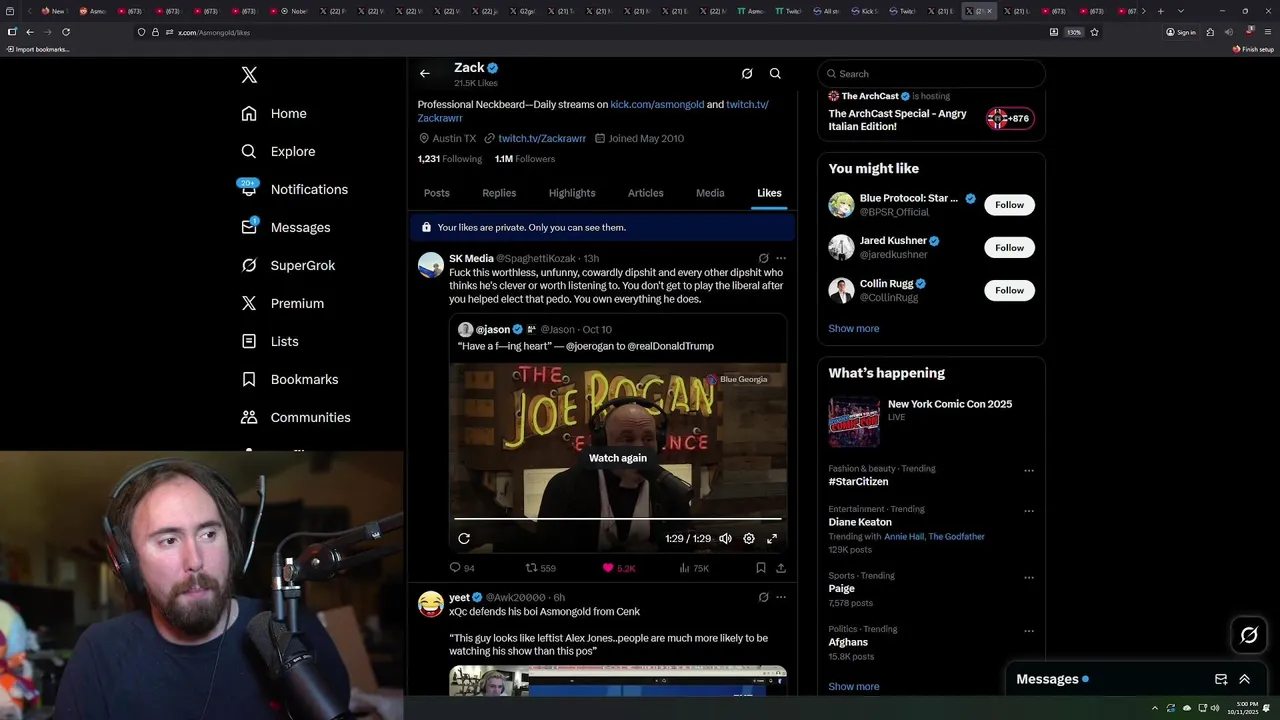Open more options for #StarCitizen trend
This screenshot has height=720, width=1280.
coord(1029,471)
